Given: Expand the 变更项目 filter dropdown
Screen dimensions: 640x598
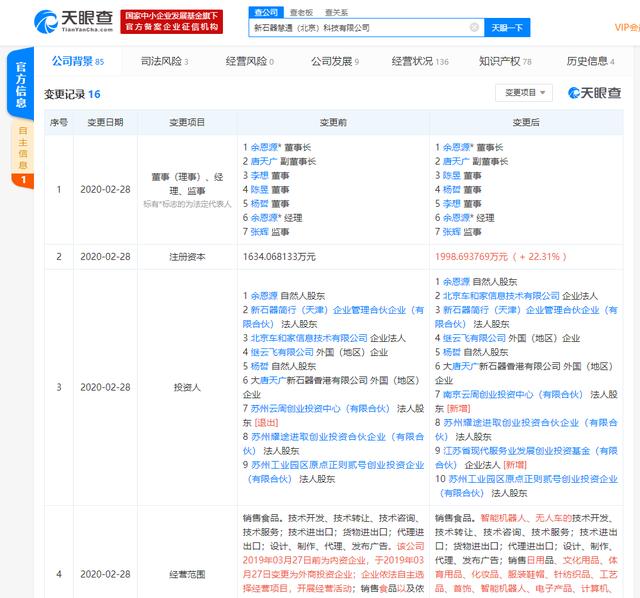Looking at the screenshot, I should (x=524, y=93).
